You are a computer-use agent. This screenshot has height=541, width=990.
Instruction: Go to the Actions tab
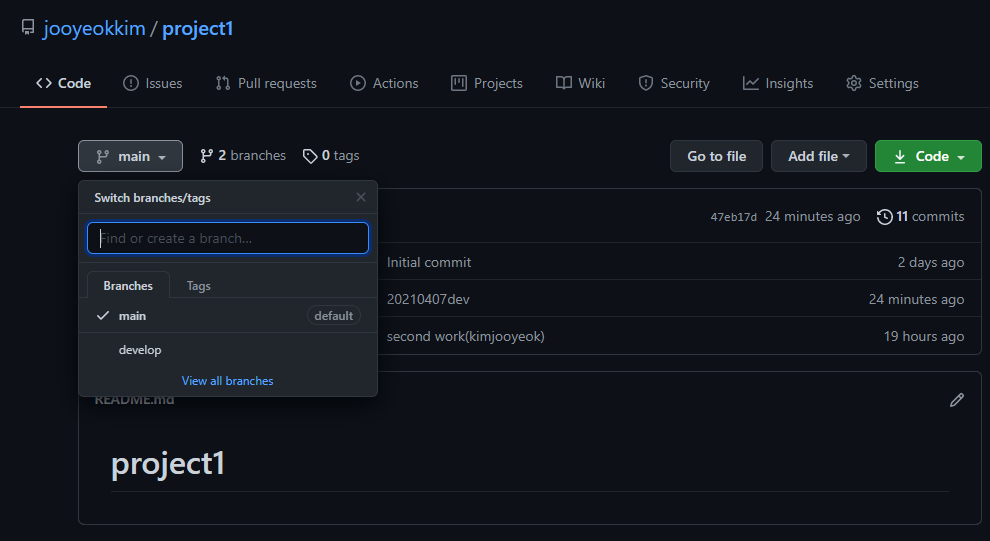click(x=384, y=83)
